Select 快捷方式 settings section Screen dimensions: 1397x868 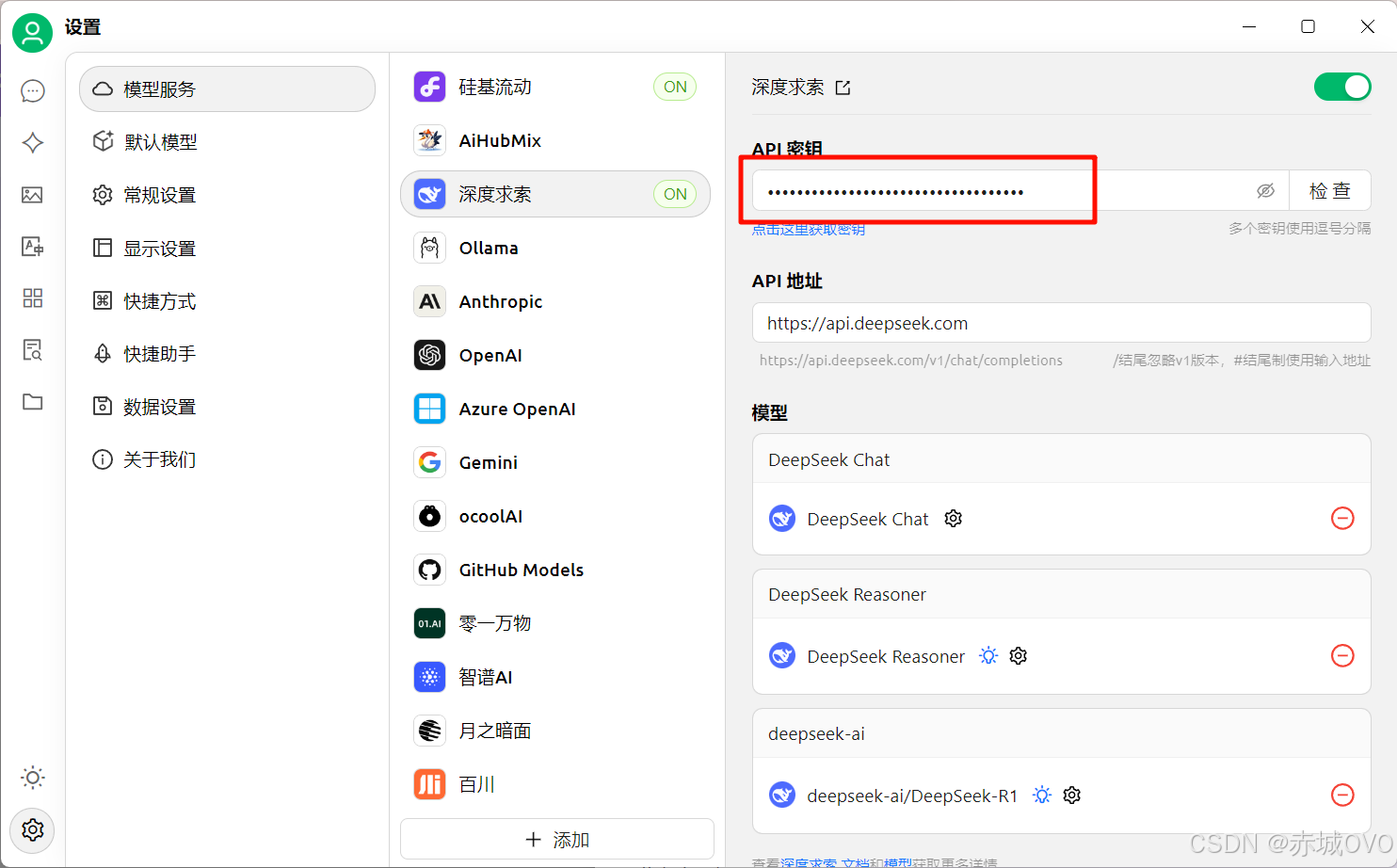click(x=228, y=301)
